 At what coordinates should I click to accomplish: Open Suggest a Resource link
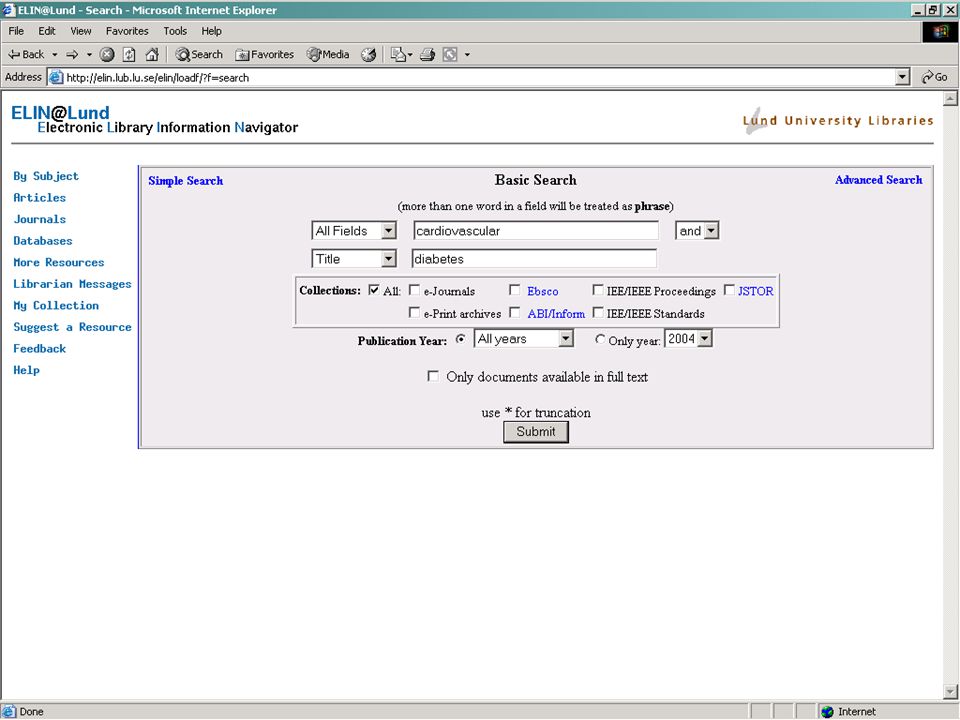click(x=72, y=327)
